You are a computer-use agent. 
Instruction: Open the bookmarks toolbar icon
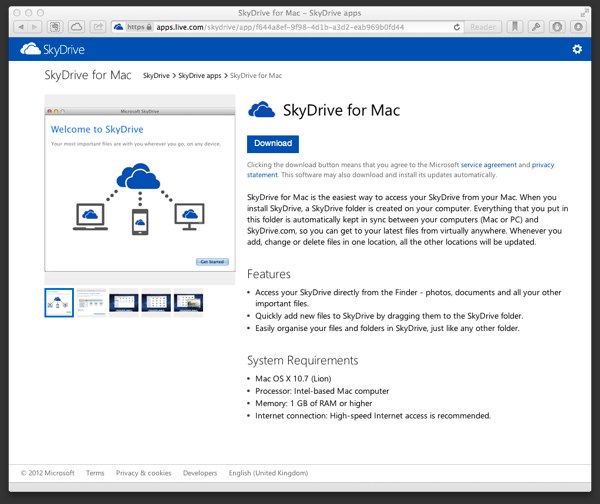coord(515,27)
